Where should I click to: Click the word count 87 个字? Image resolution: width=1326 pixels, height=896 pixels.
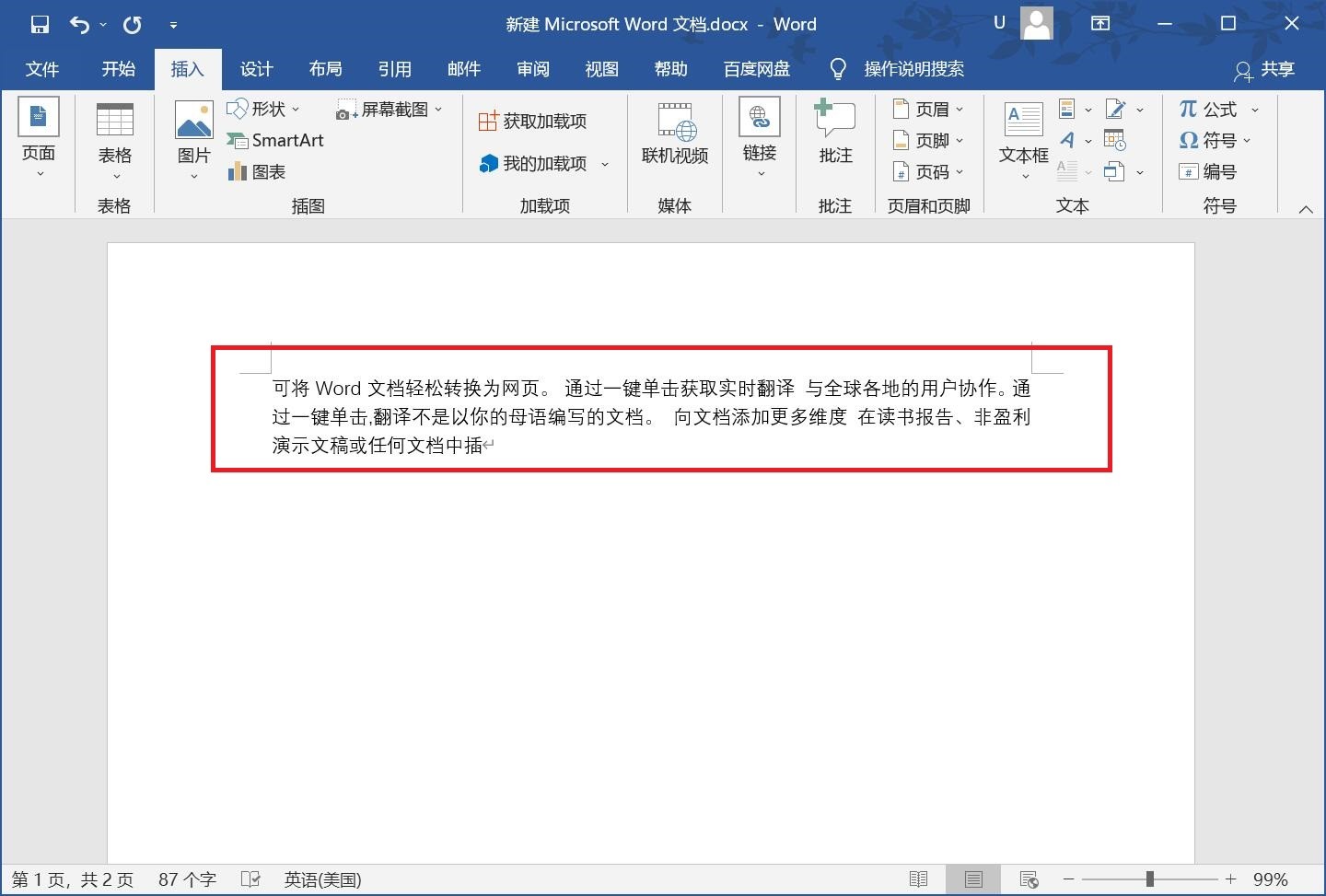187,880
